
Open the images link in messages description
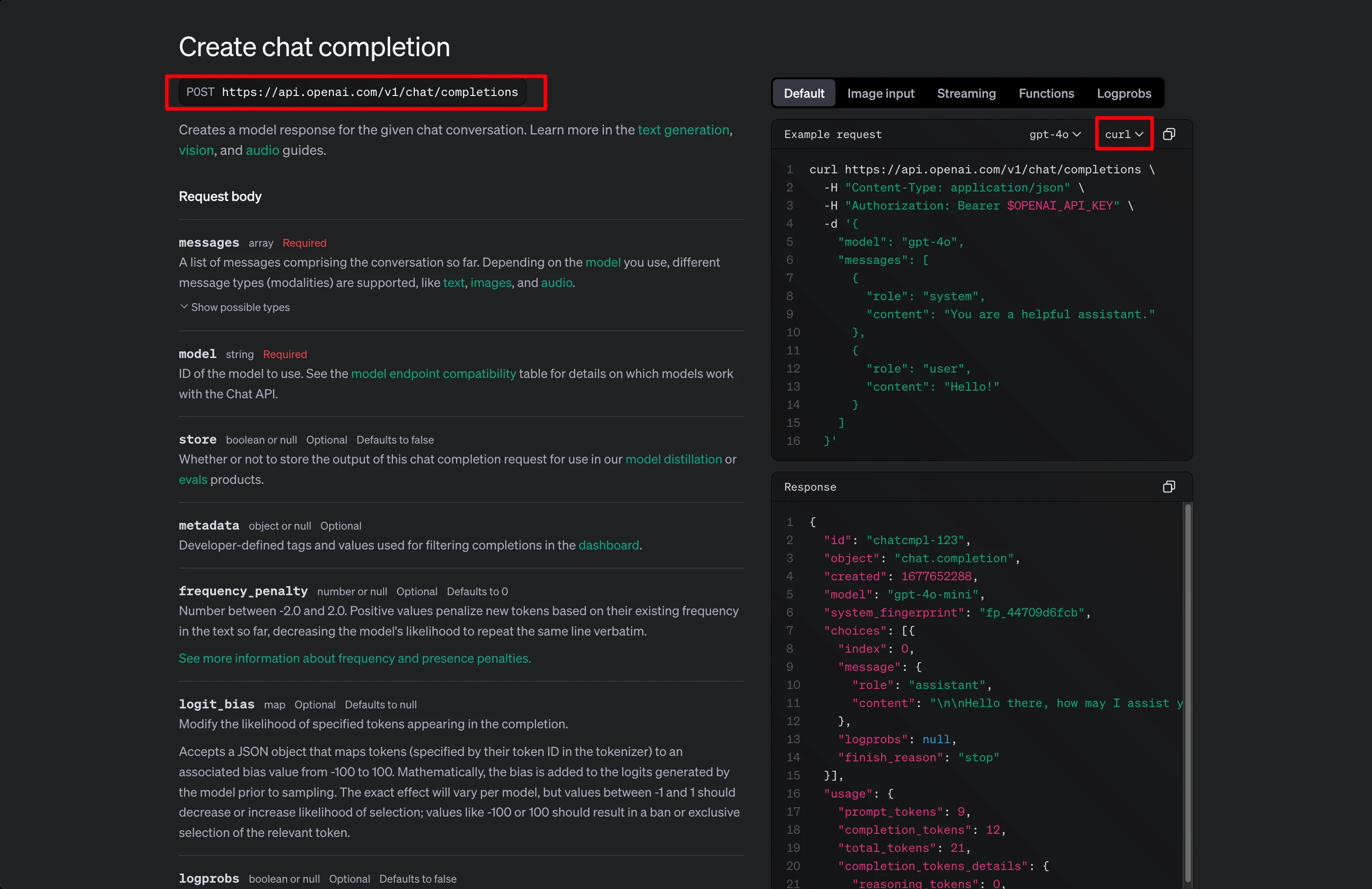(x=490, y=282)
